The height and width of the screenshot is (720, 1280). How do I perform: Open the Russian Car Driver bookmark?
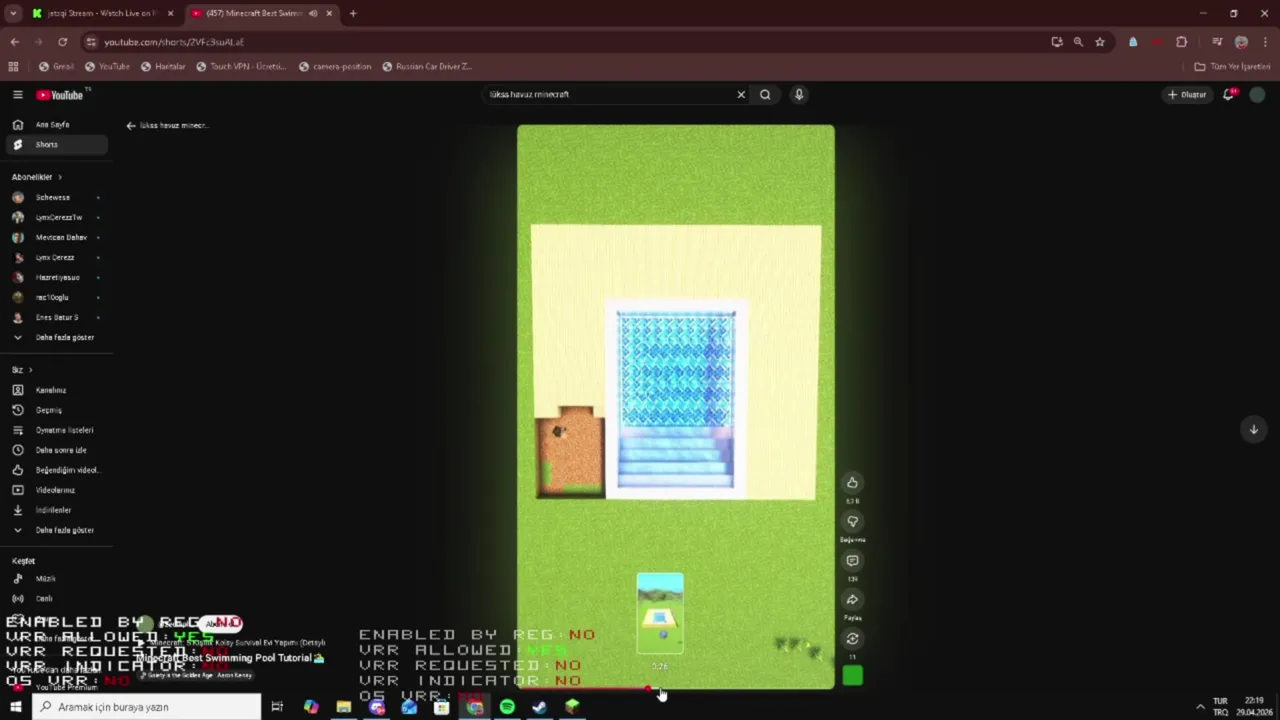point(427,67)
